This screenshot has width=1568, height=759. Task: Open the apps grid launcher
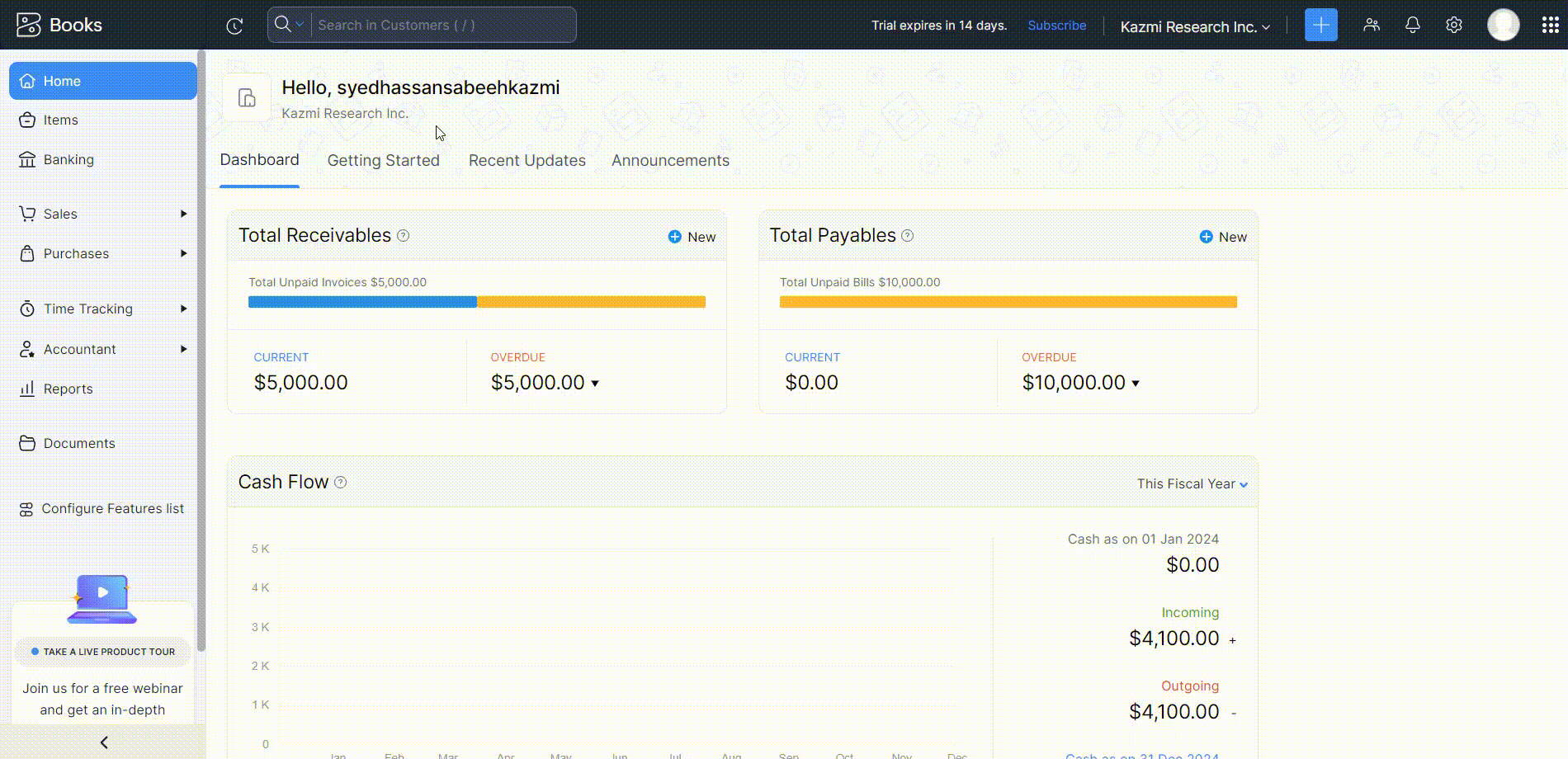(1550, 25)
